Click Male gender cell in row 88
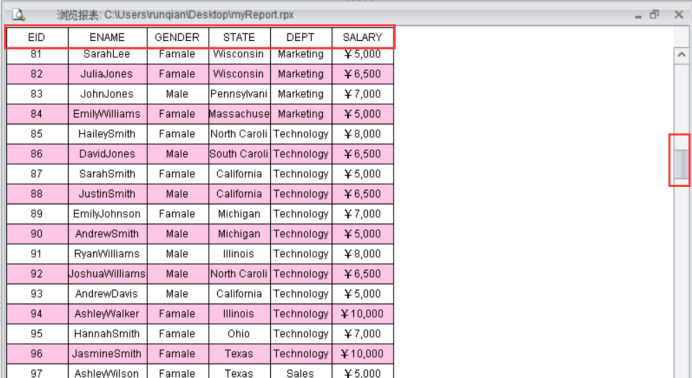Viewport: 692px width, 378px height. pyautogui.click(x=178, y=194)
